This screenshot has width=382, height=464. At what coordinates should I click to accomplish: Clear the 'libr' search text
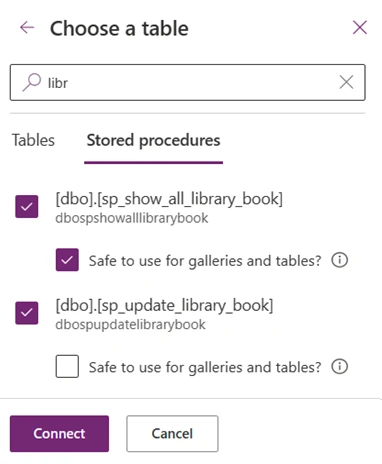(346, 82)
